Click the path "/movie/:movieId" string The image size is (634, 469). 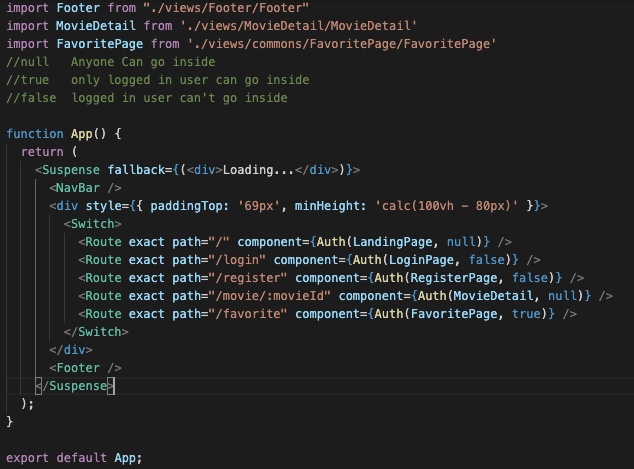(x=270, y=296)
